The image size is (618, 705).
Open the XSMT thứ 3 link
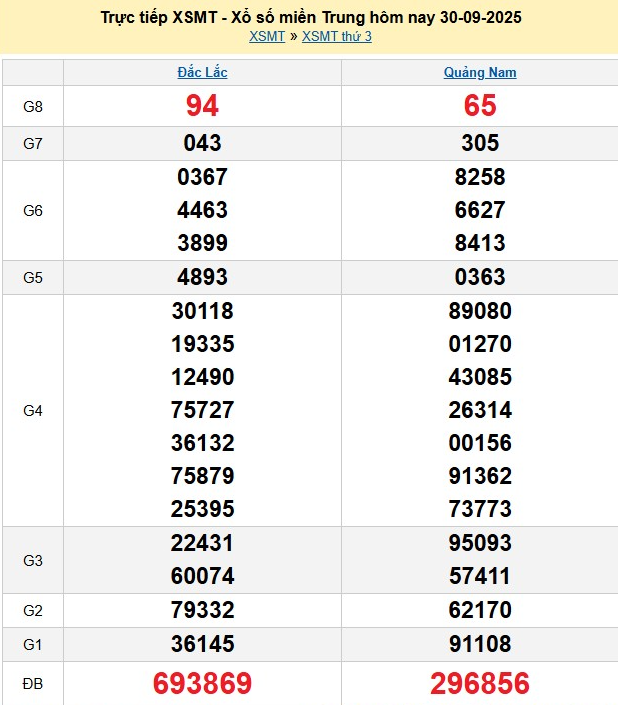click(x=336, y=37)
